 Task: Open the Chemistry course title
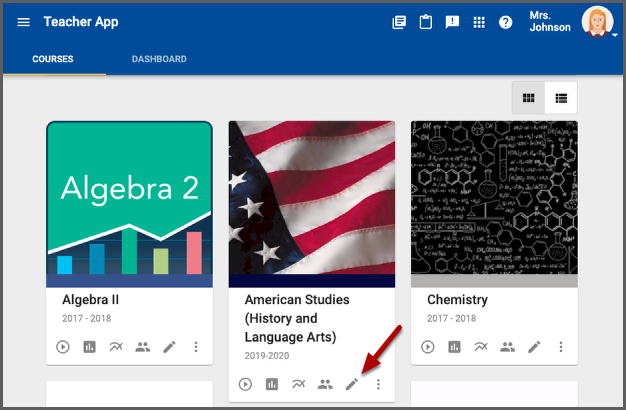(x=457, y=300)
